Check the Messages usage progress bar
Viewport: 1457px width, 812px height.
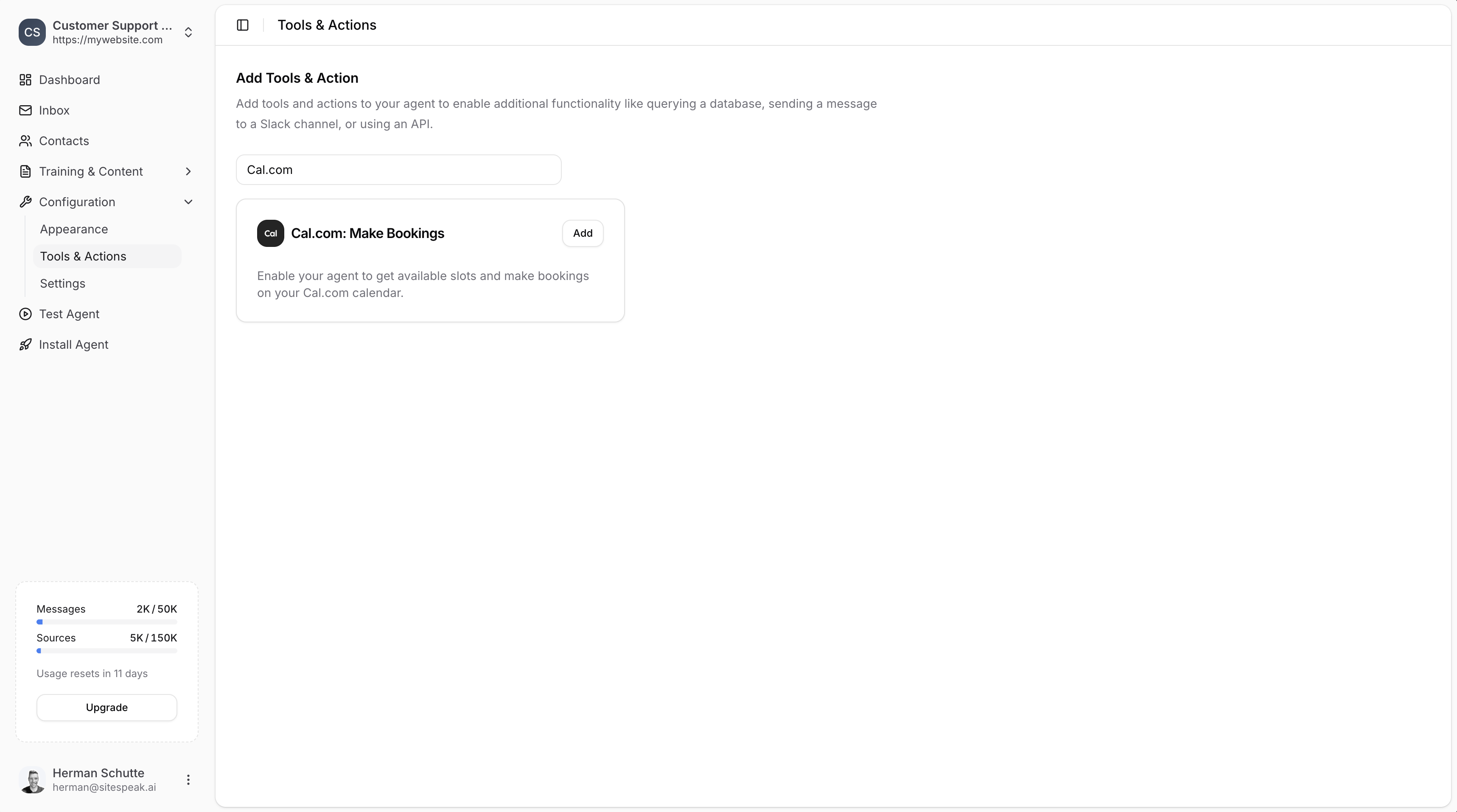[106, 622]
